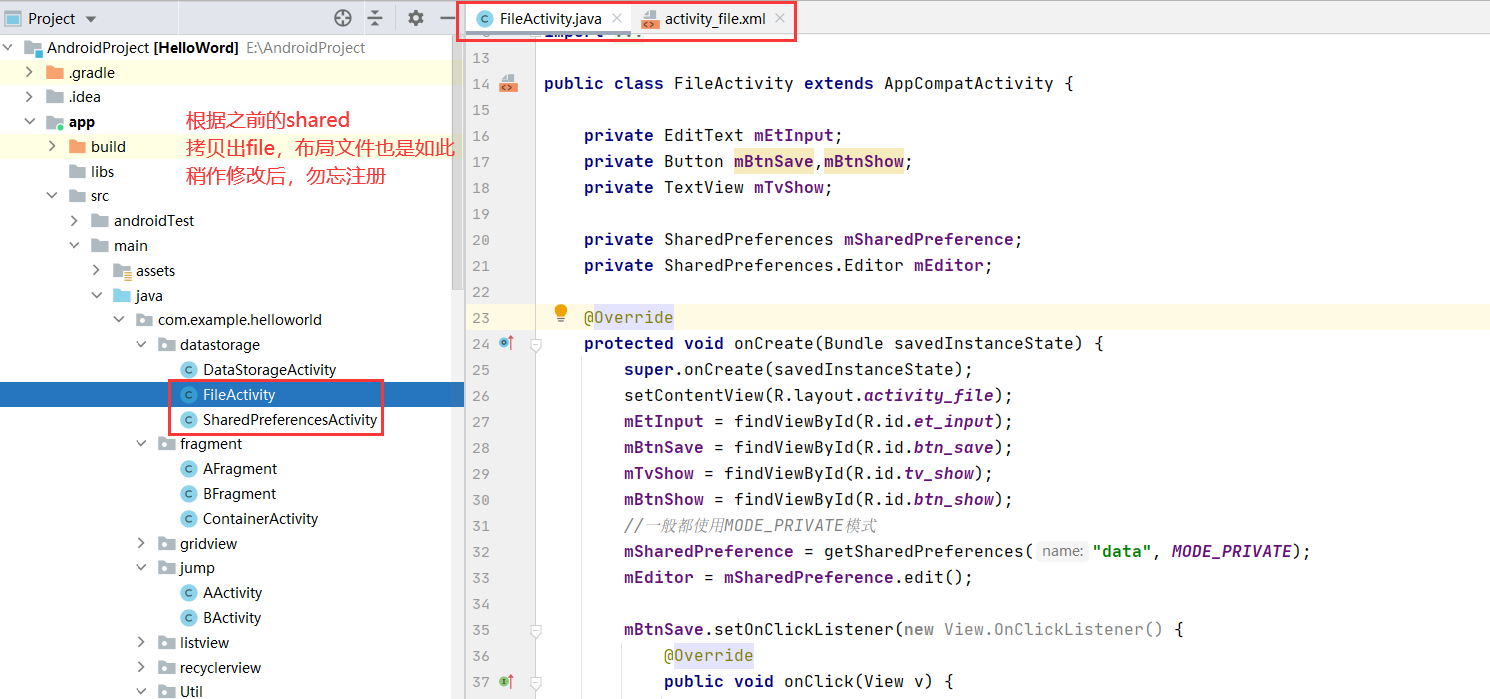Close the FileActivity.java tab

(616, 19)
